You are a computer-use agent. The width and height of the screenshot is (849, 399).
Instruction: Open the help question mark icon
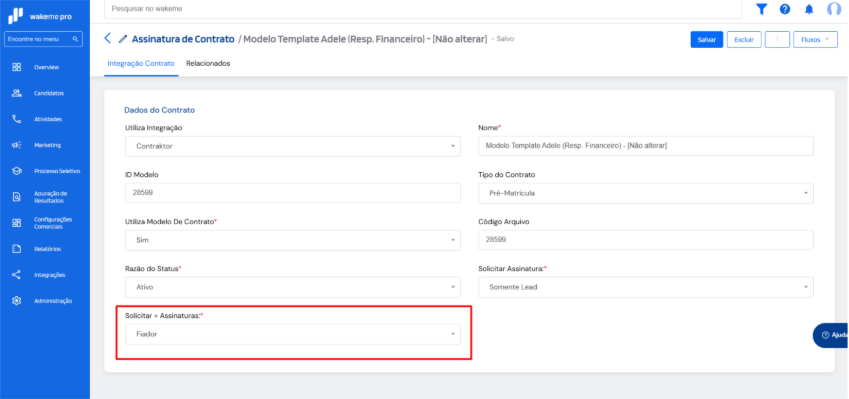[785, 9]
